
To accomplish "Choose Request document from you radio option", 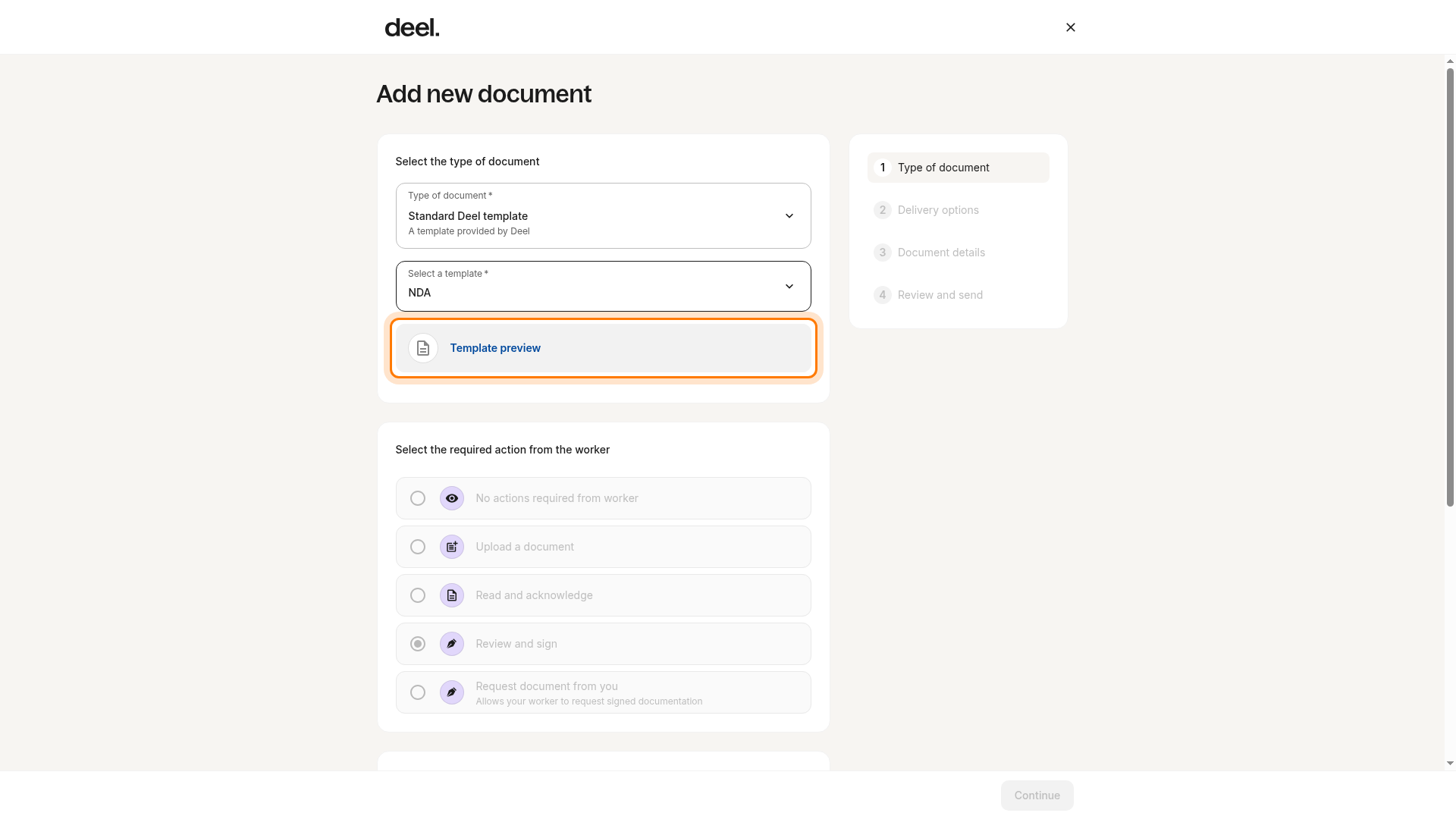I will click(418, 692).
